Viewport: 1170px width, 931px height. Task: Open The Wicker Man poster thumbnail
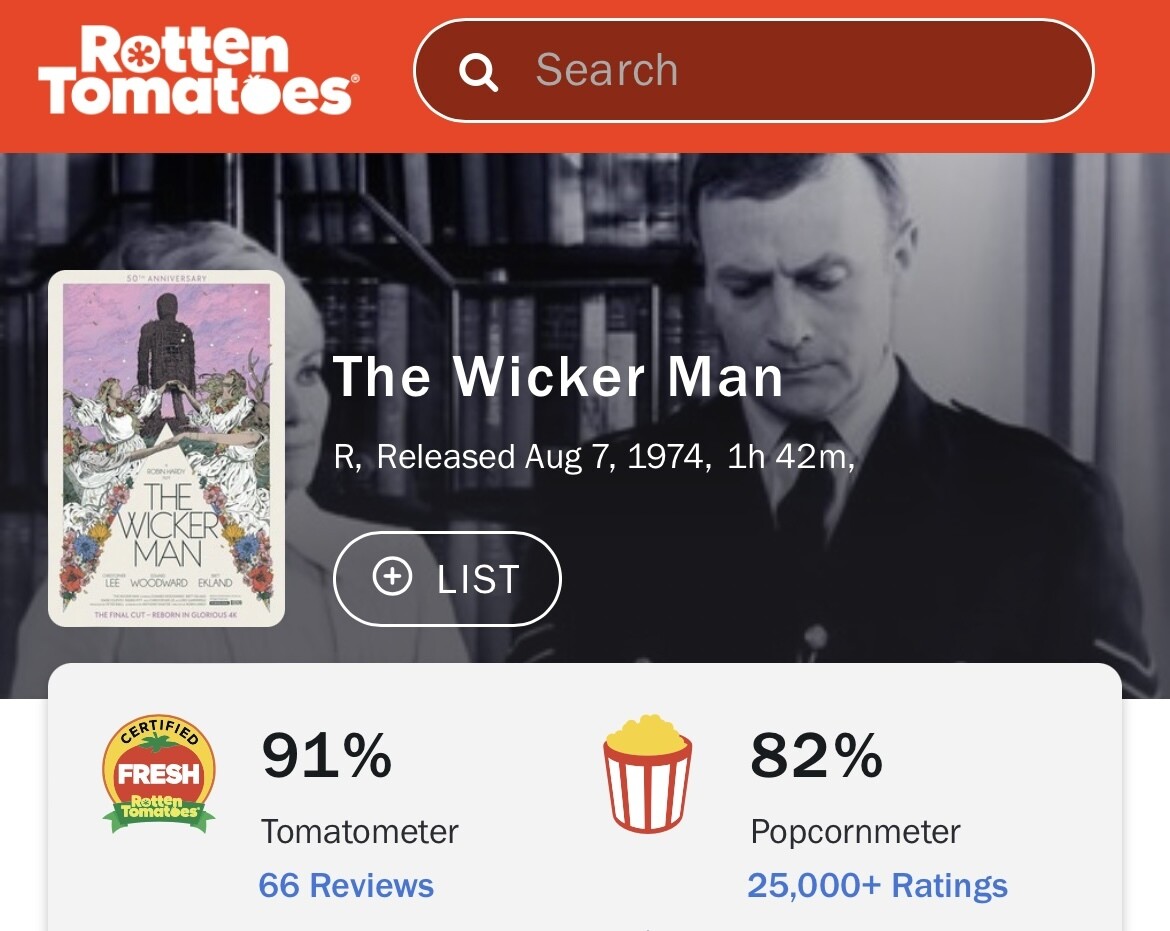point(167,448)
